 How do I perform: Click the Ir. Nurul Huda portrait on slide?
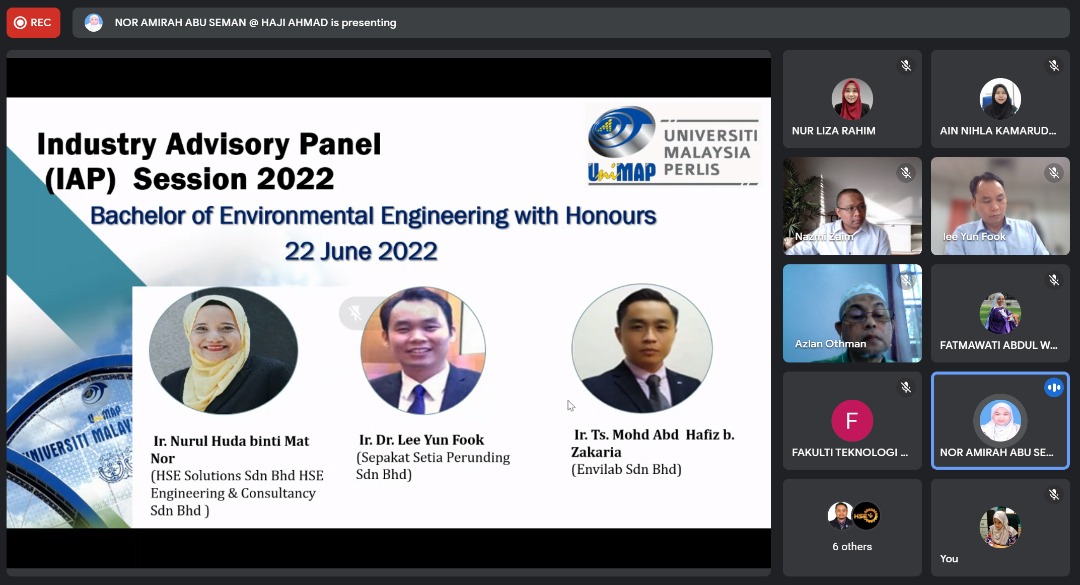[223, 351]
